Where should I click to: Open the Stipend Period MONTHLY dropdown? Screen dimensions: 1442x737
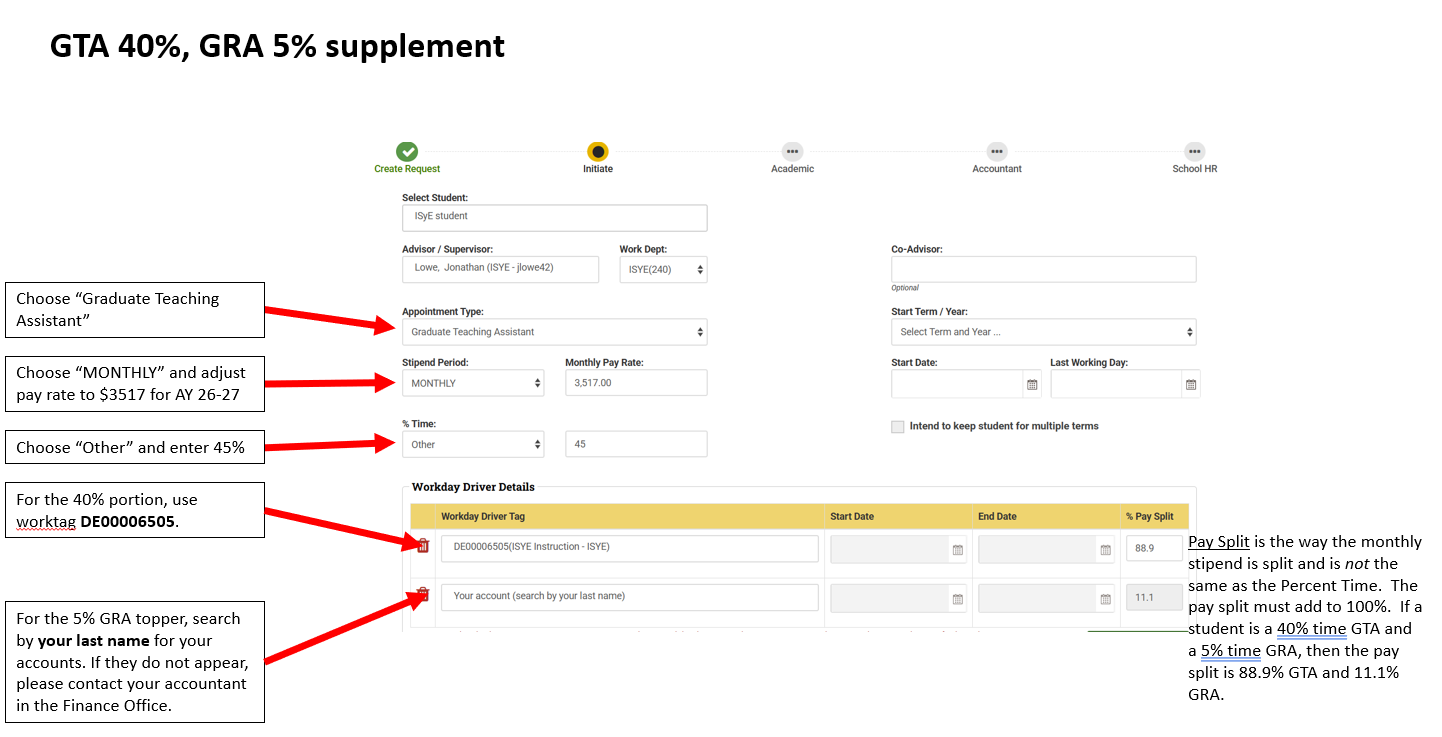473,384
